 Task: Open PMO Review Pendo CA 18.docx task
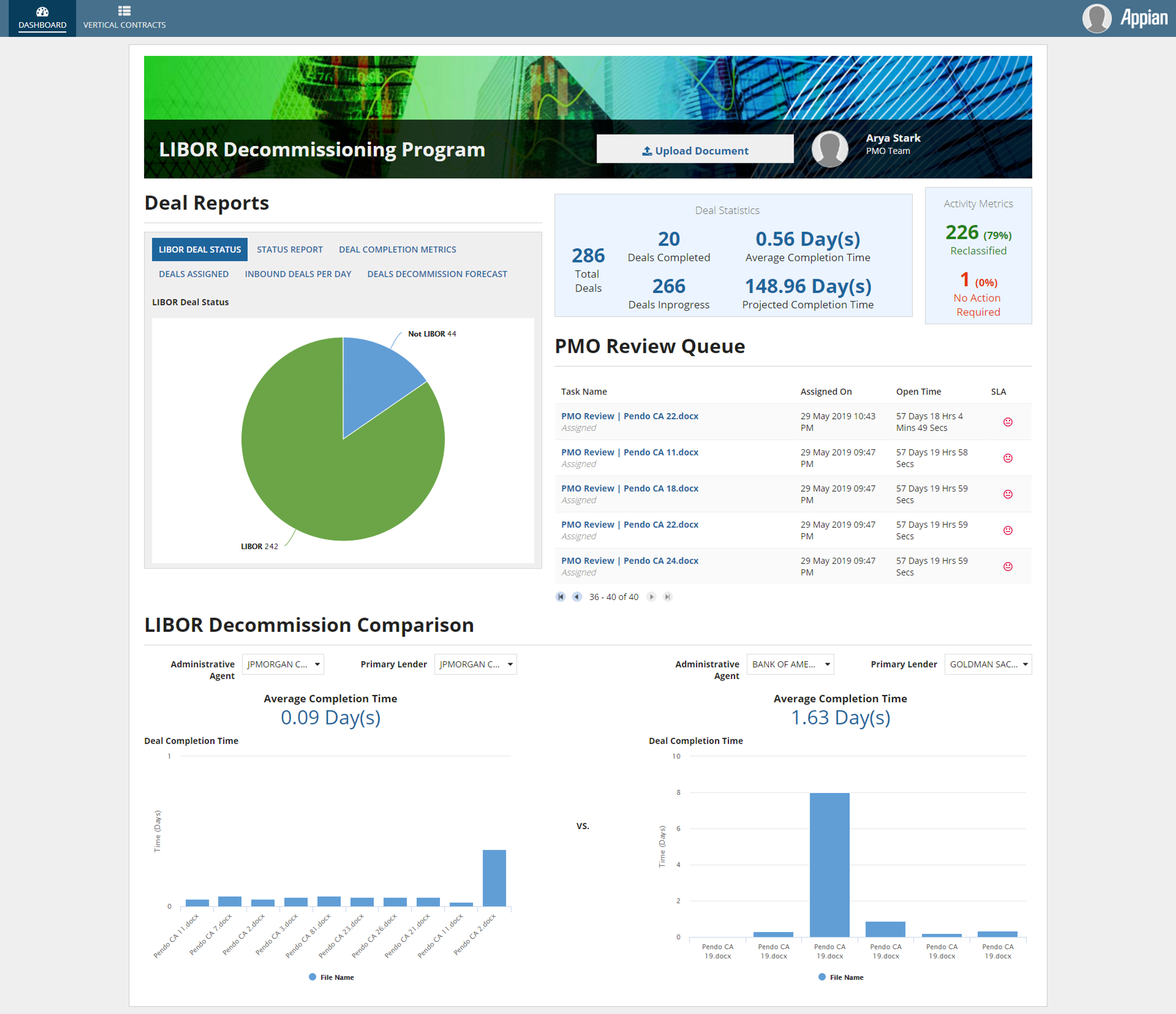coord(629,488)
